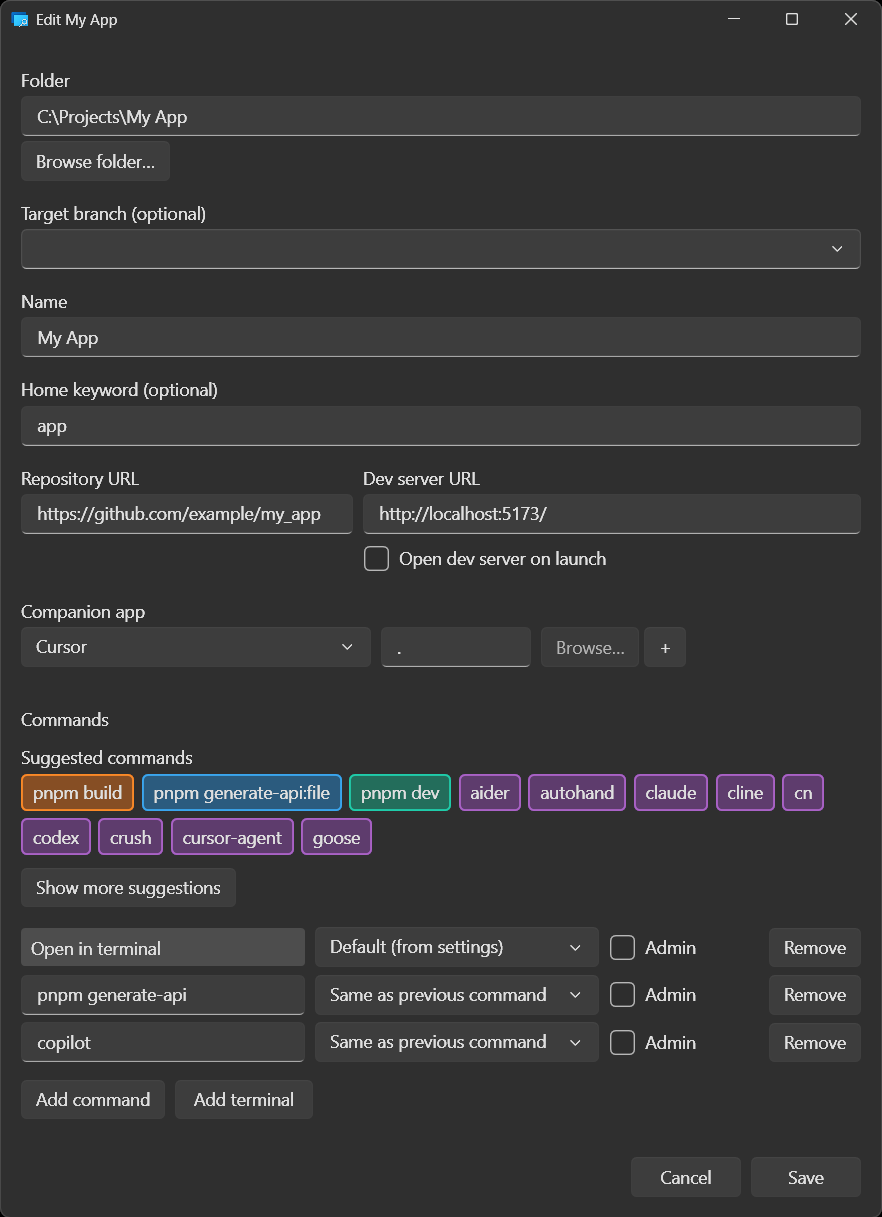Remove the copilot command
The height and width of the screenshot is (1217, 882).
click(815, 1042)
